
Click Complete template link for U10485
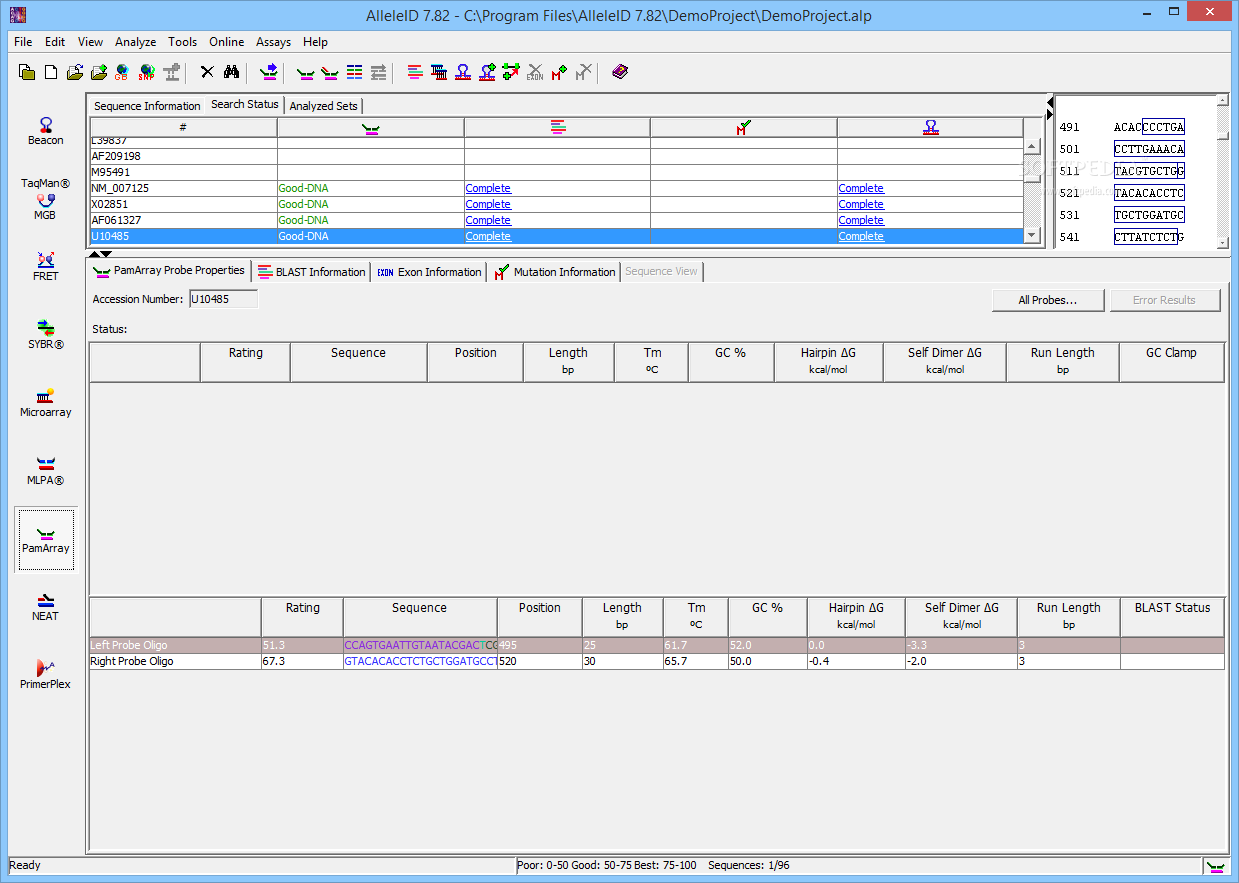click(861, 236)
